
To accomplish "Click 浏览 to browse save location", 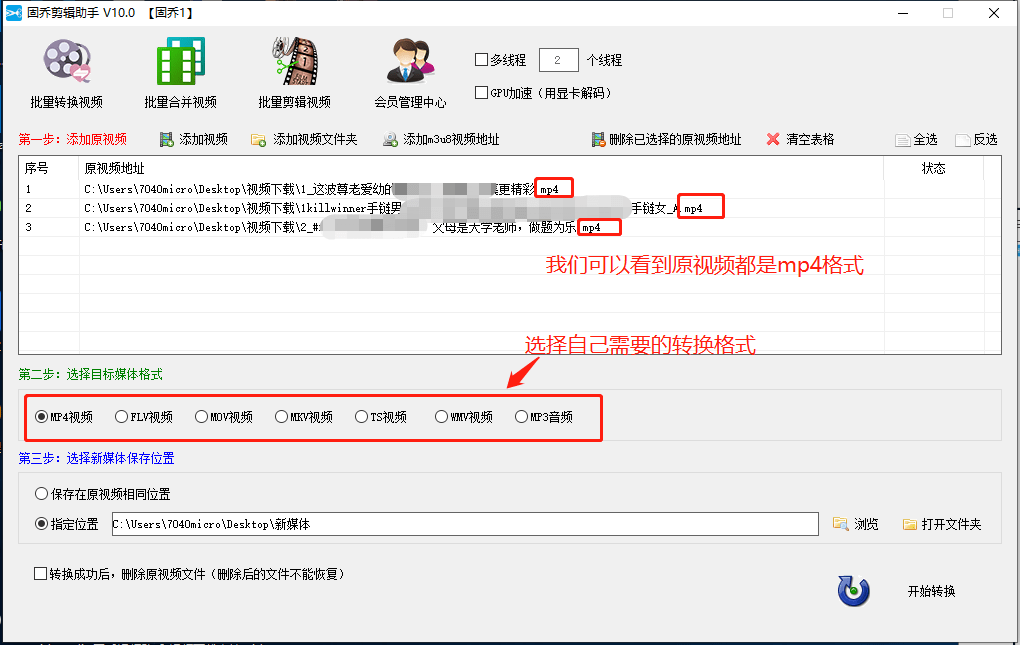I will [856, 524].
